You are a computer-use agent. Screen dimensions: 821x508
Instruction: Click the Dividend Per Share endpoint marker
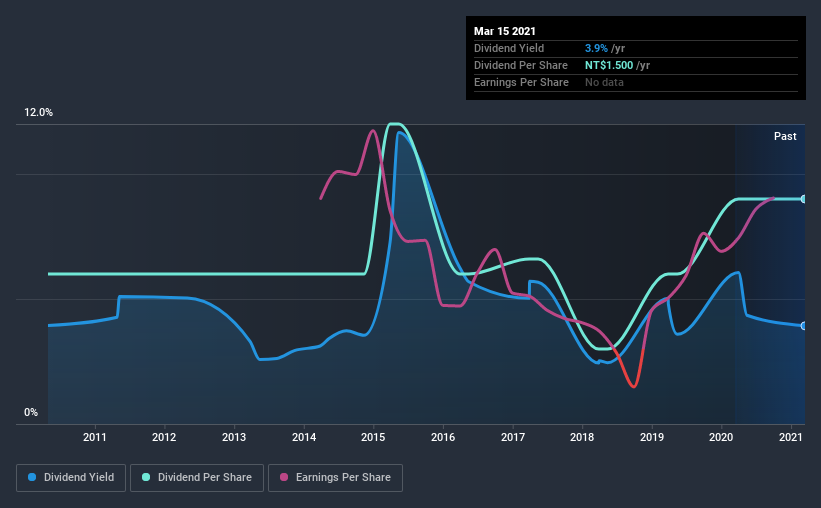803,199
